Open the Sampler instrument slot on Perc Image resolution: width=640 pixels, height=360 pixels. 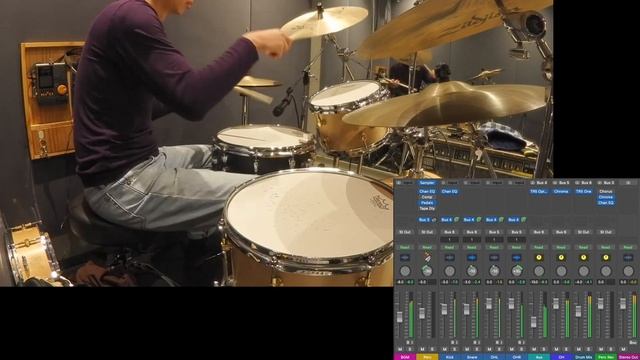point(427,182)
